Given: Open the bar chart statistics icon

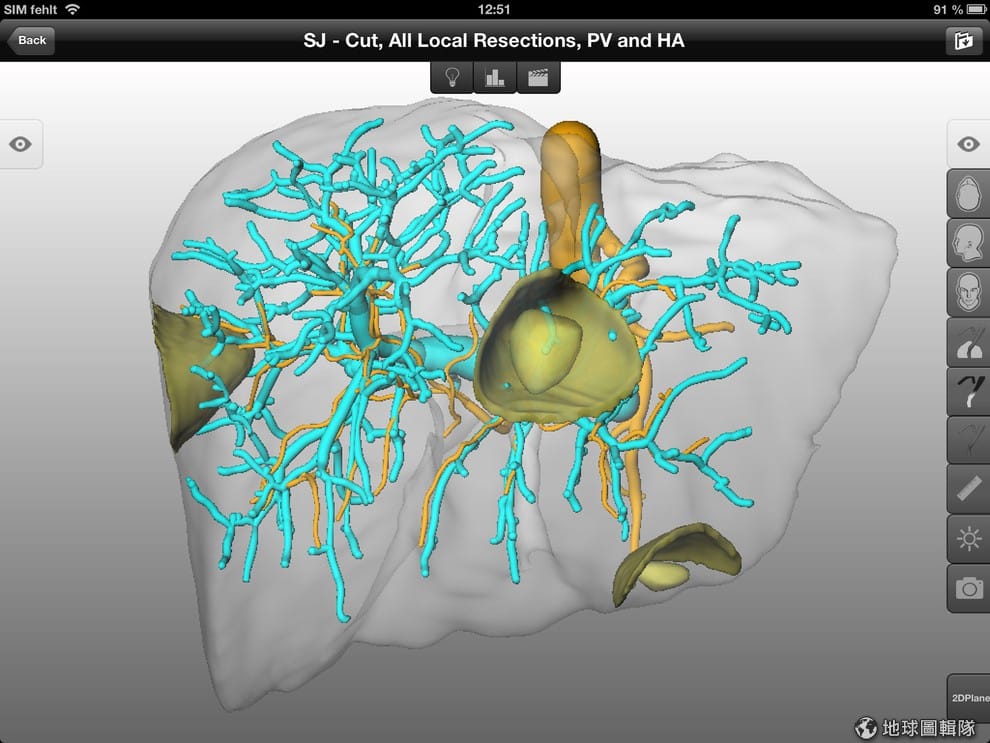Looking at the screenshot, I should [x=495, y=78].
